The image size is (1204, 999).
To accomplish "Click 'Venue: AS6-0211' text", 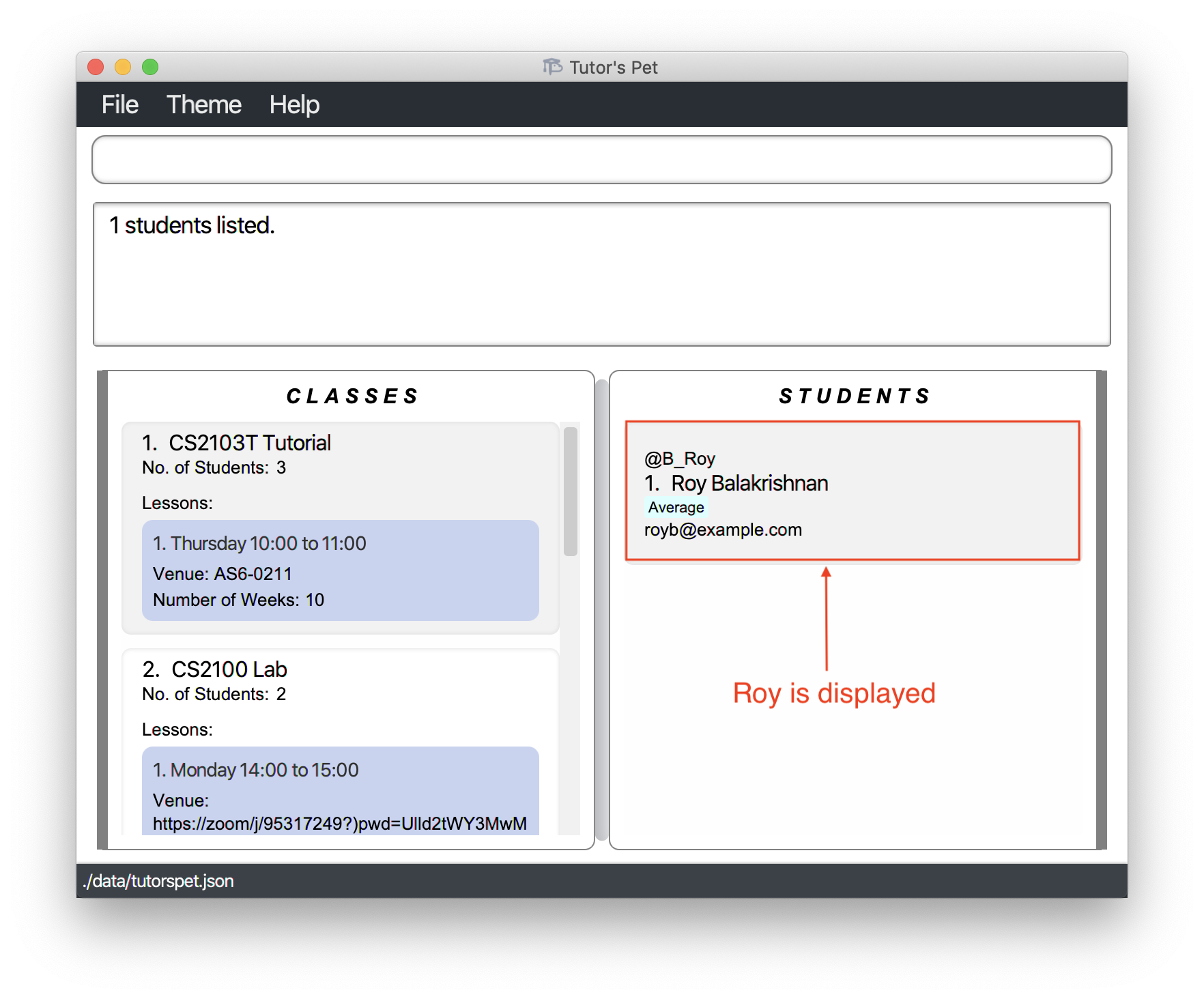I will [223, 574].
